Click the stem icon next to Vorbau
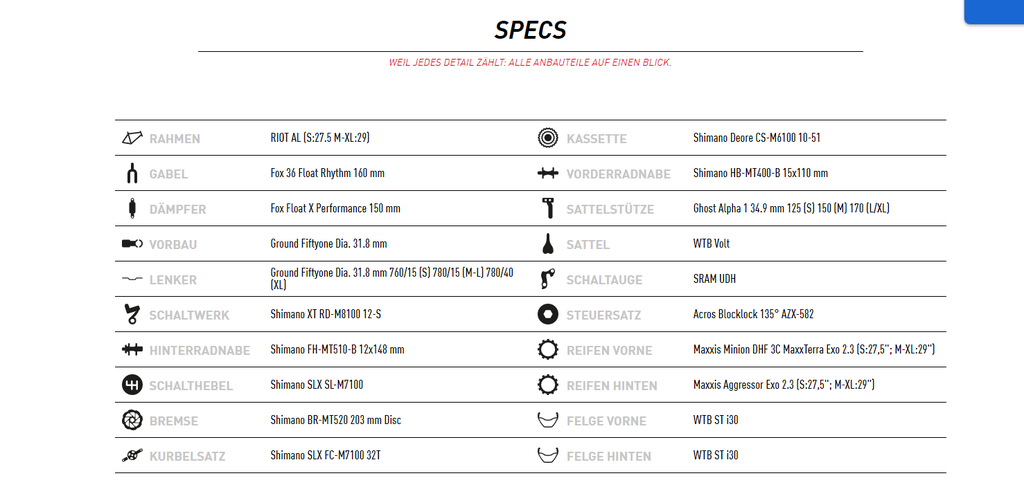Viewport: 1024px width, 487px height. coord(132,244)
